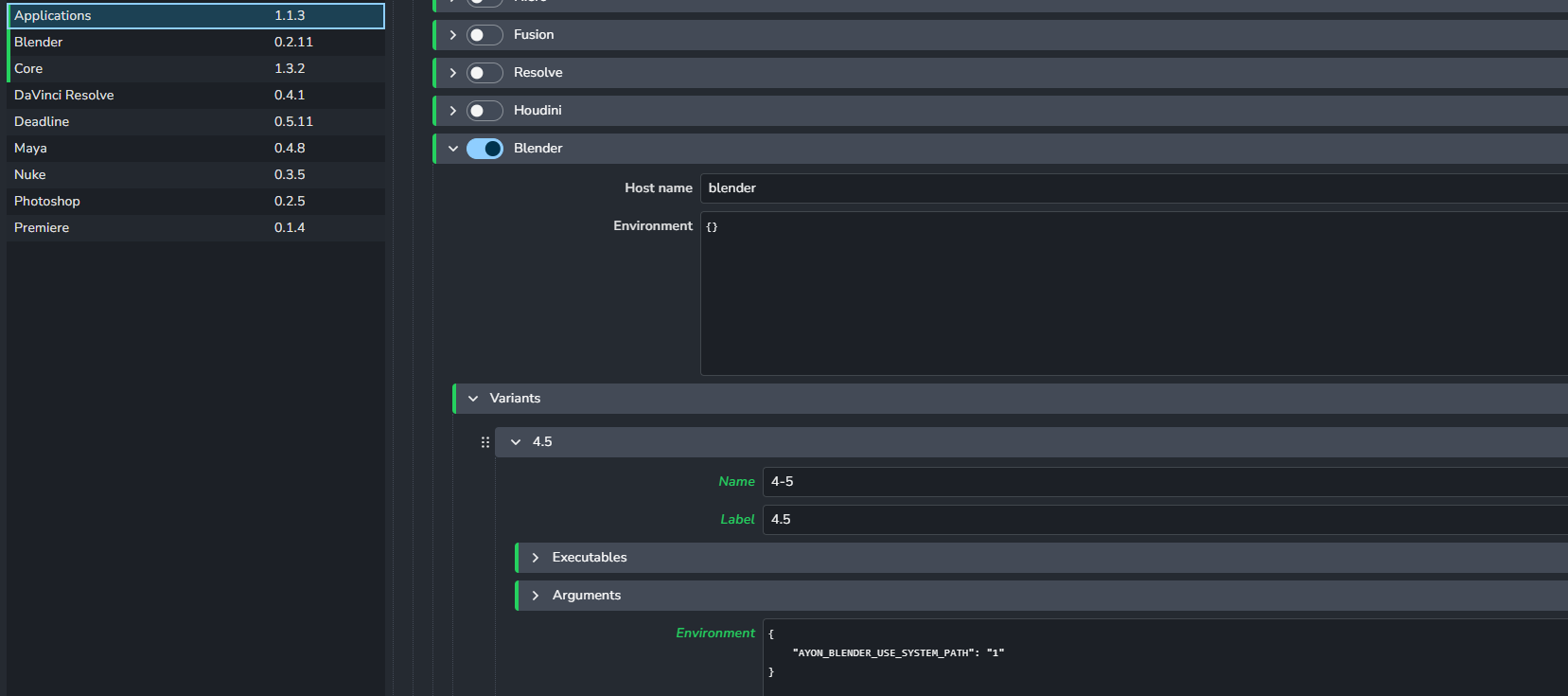
Task: Collapse the Blender section chevron
Action: tap(453, 149)
